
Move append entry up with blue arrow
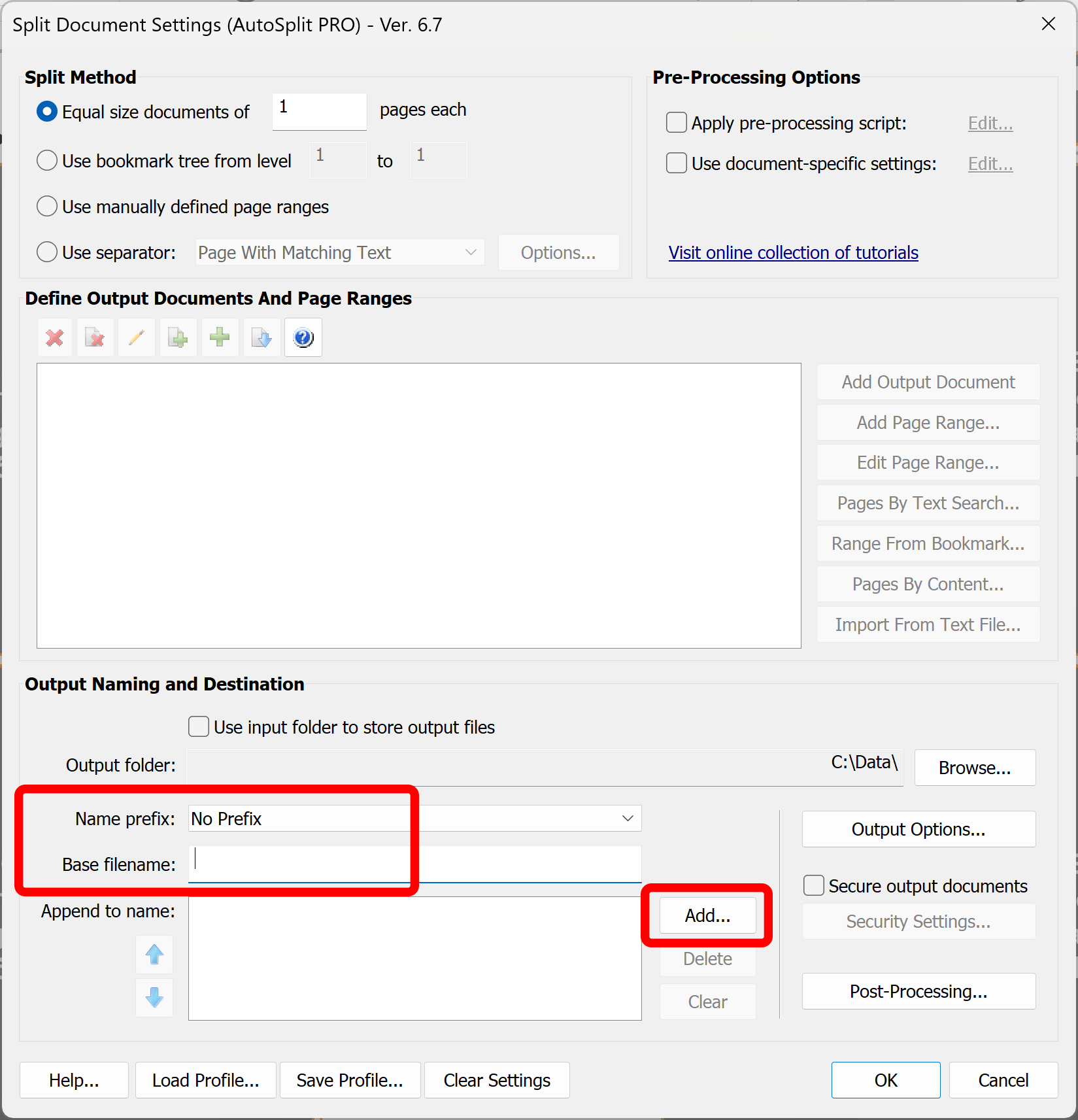pos(154,955)
